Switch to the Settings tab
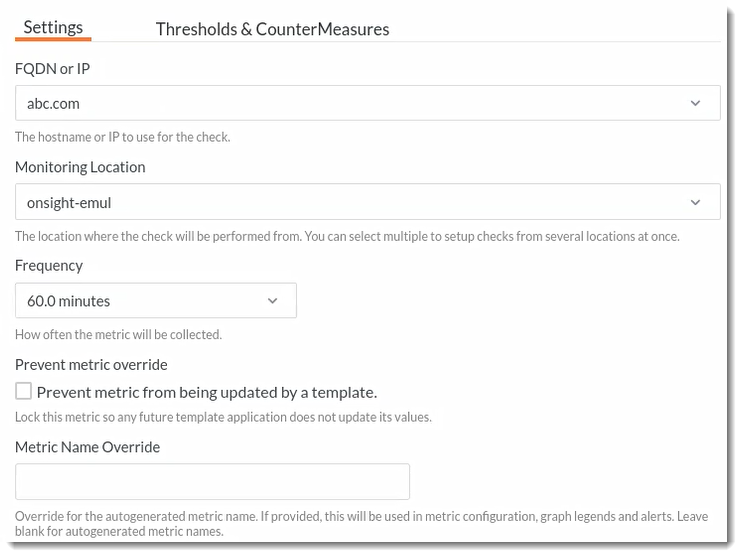 53,28
